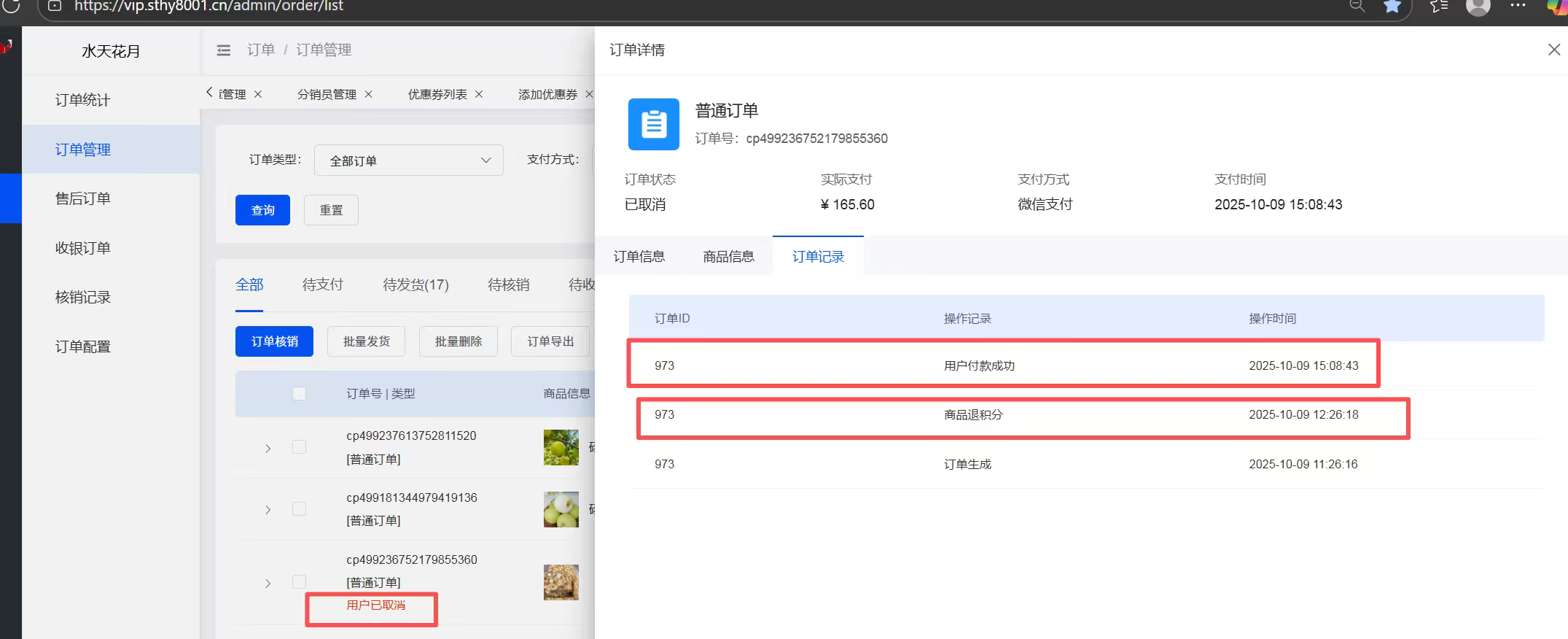This screenshot has height=639, width=1568.
Task: Click the blue 查询 button
Action: pos(262,210)
